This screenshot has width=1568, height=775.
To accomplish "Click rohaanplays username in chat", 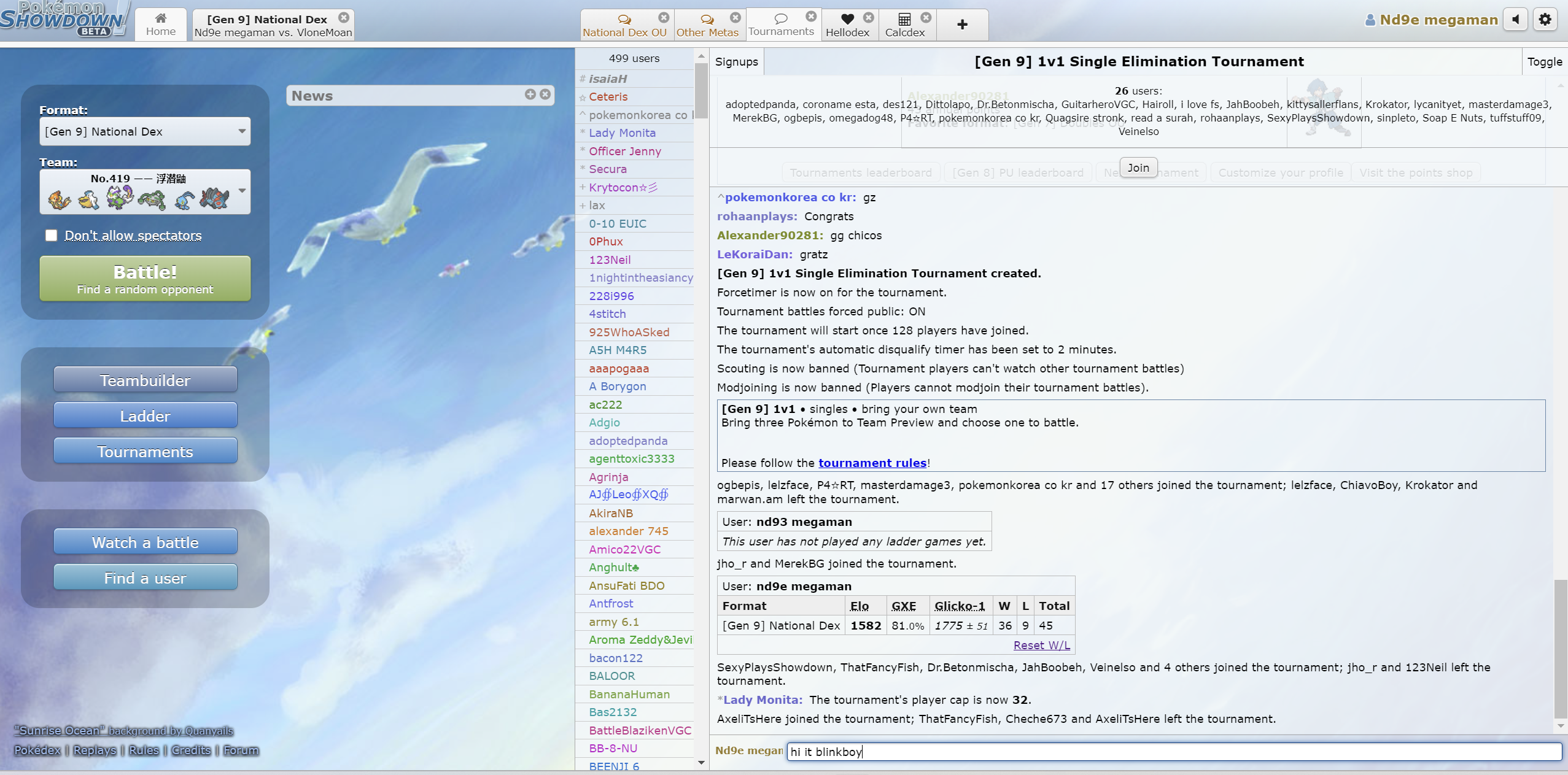I will coord(757,216).
